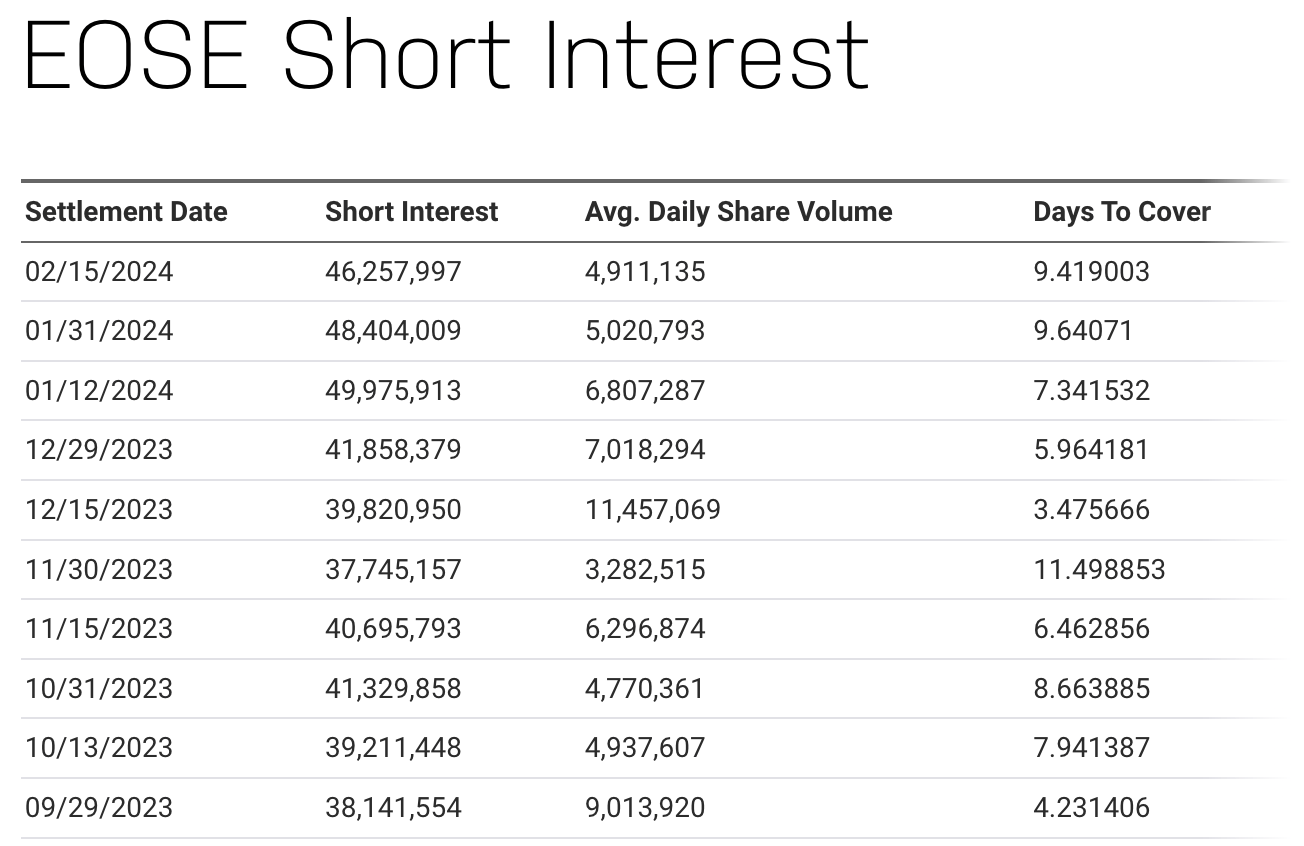
Task: Click average volume 11,457,069
Action: tap(652, 510)
